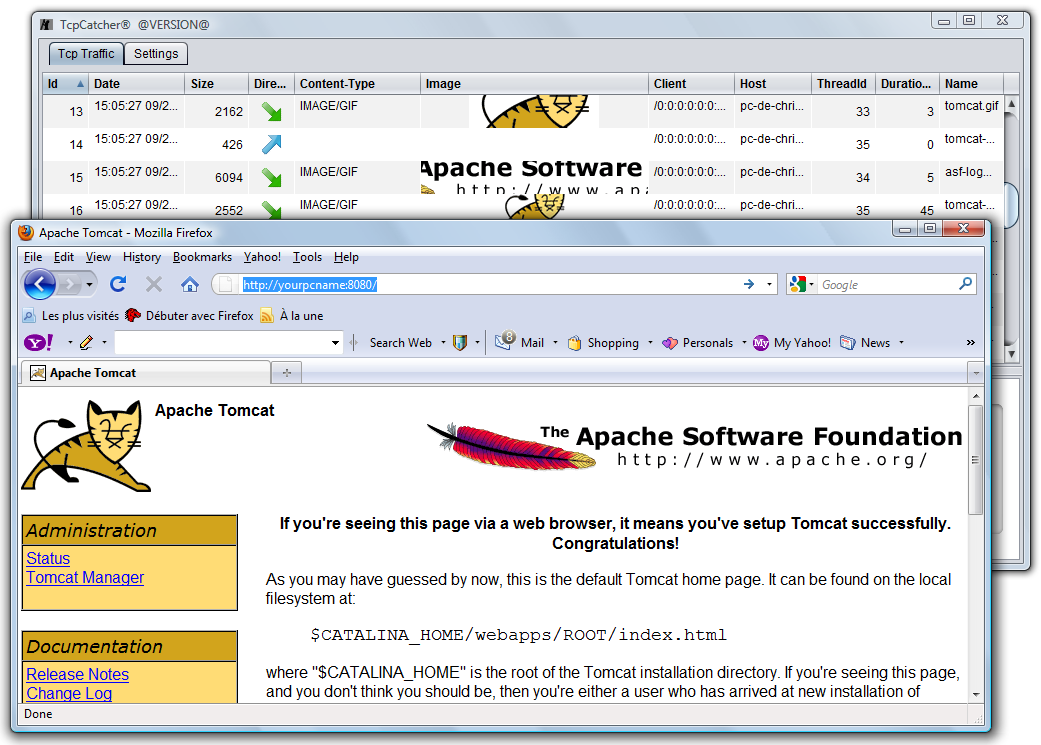Click the page icon beside the URL

[226, 285]
